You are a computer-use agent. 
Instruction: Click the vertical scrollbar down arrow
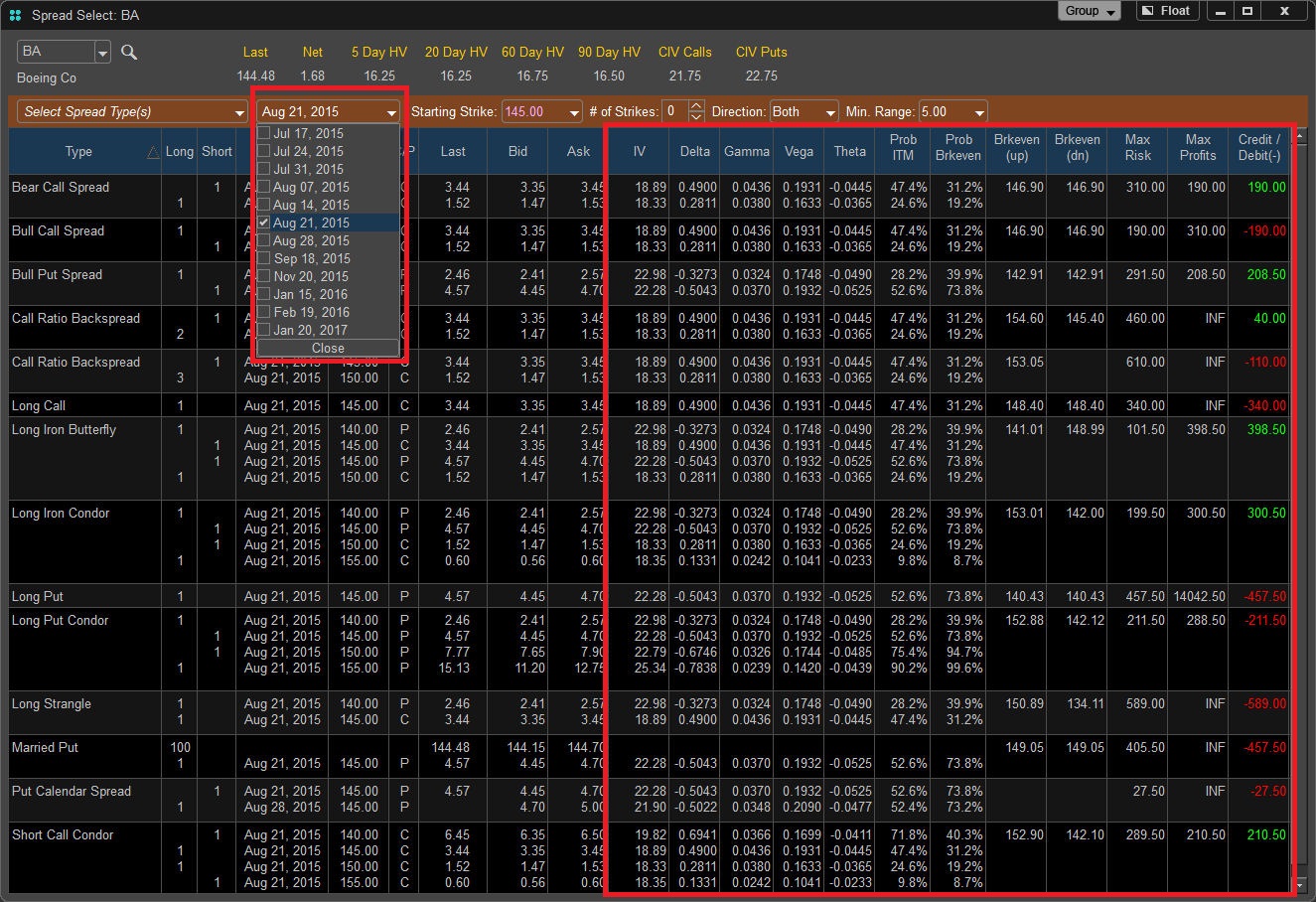[x=1300, y=884]
